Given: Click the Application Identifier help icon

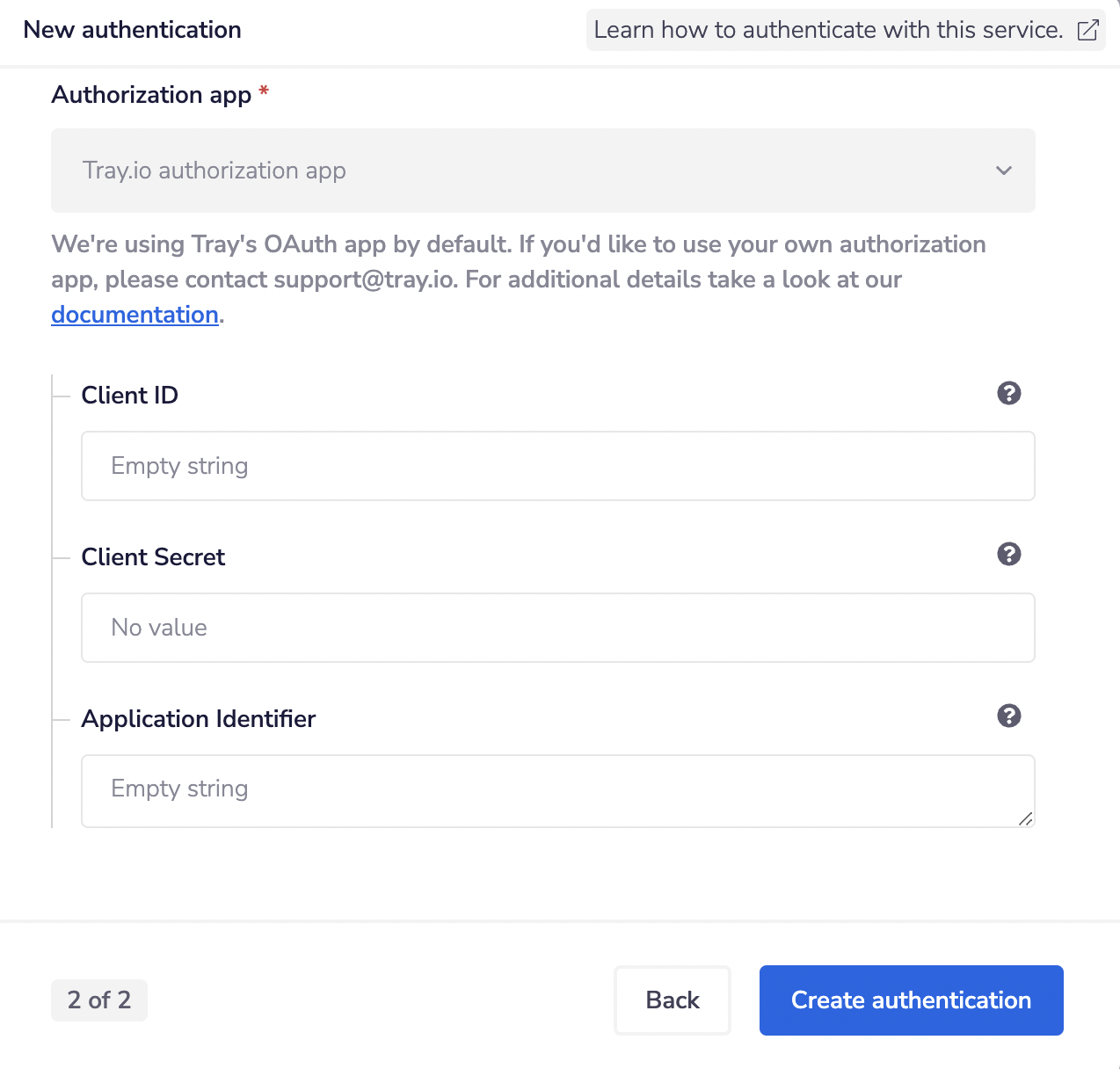Looking at the screenshot, I should 1009,716.
